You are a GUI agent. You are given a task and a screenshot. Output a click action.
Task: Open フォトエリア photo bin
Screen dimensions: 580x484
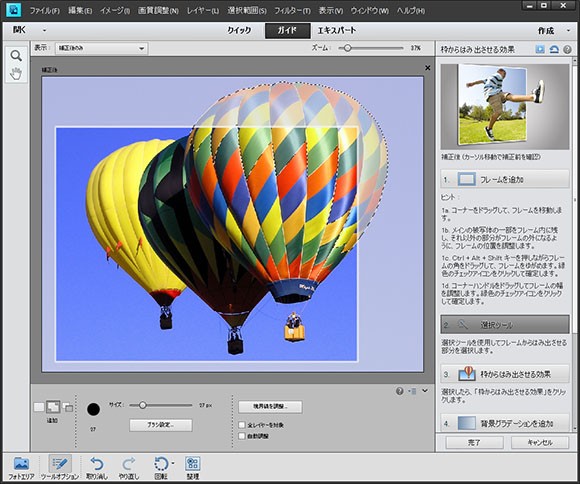[x=21, y=468]
